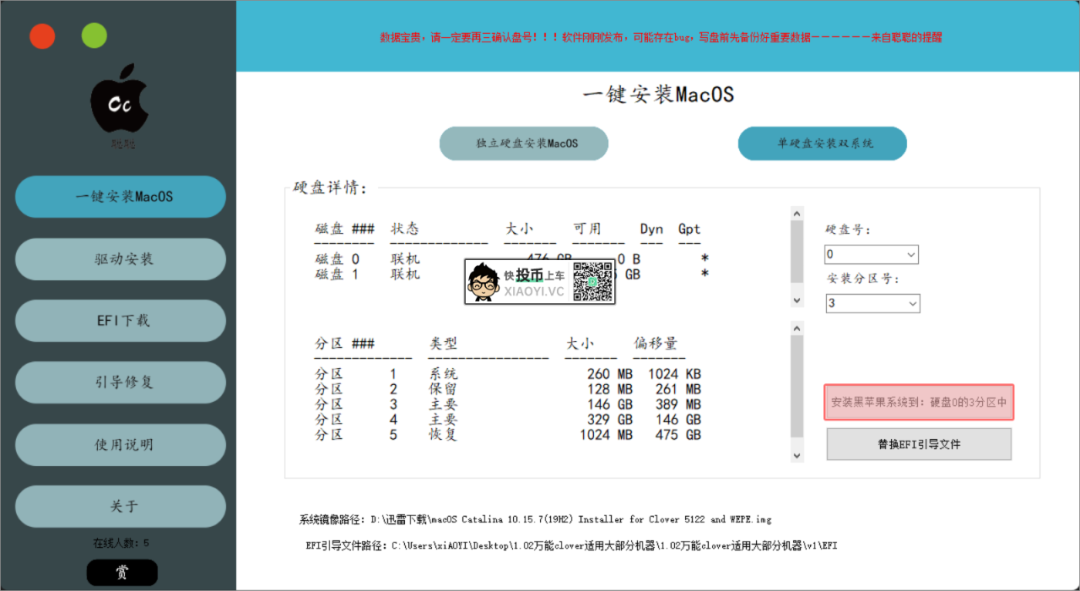Click the disk list scrollbar thumb
Image resolution: width=1080 pixels, height=591 pixels.
pos(797,252)
